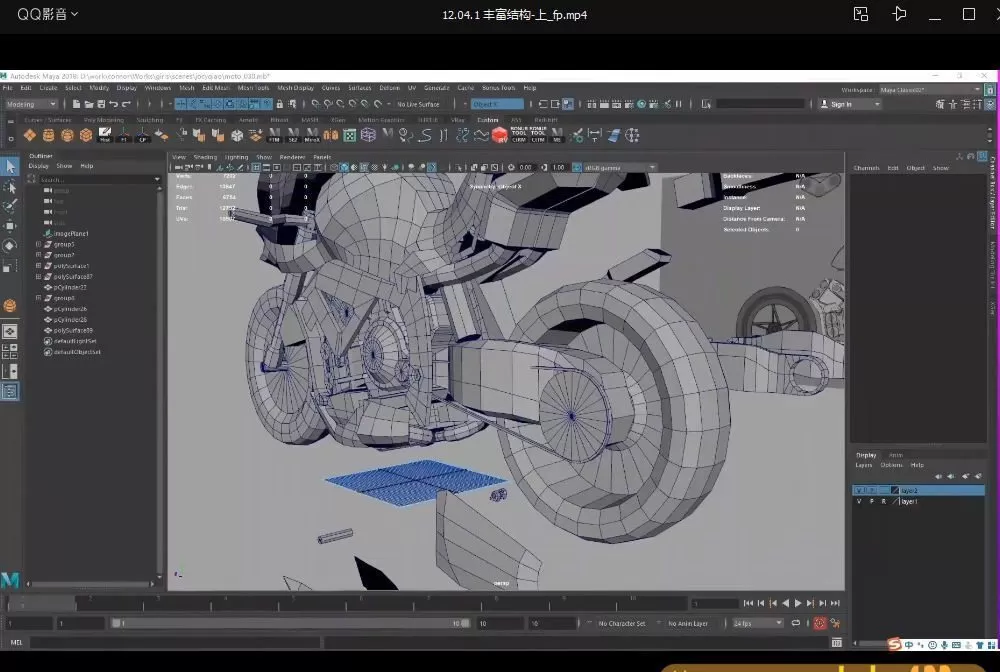Click No Live Surface field
The image size is (1000, 672).
pyautogui.click(x=418, y=104)
